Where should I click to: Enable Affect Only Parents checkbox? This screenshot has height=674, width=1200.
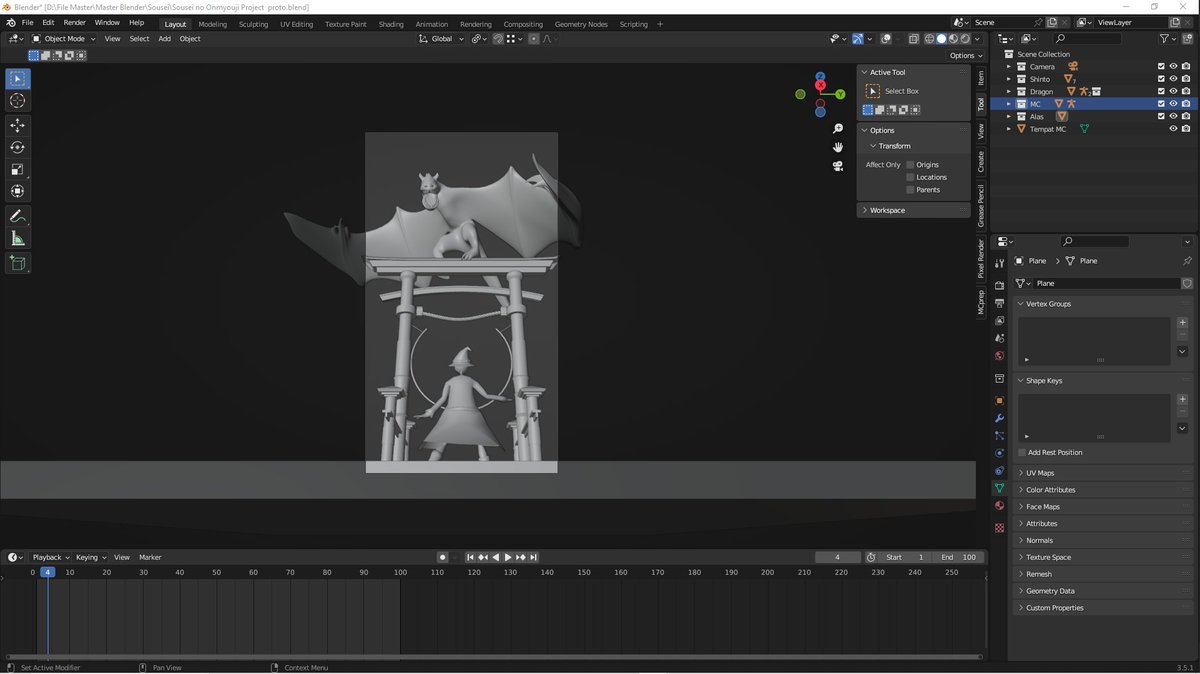pyautogui.click(x=910, y=189)
